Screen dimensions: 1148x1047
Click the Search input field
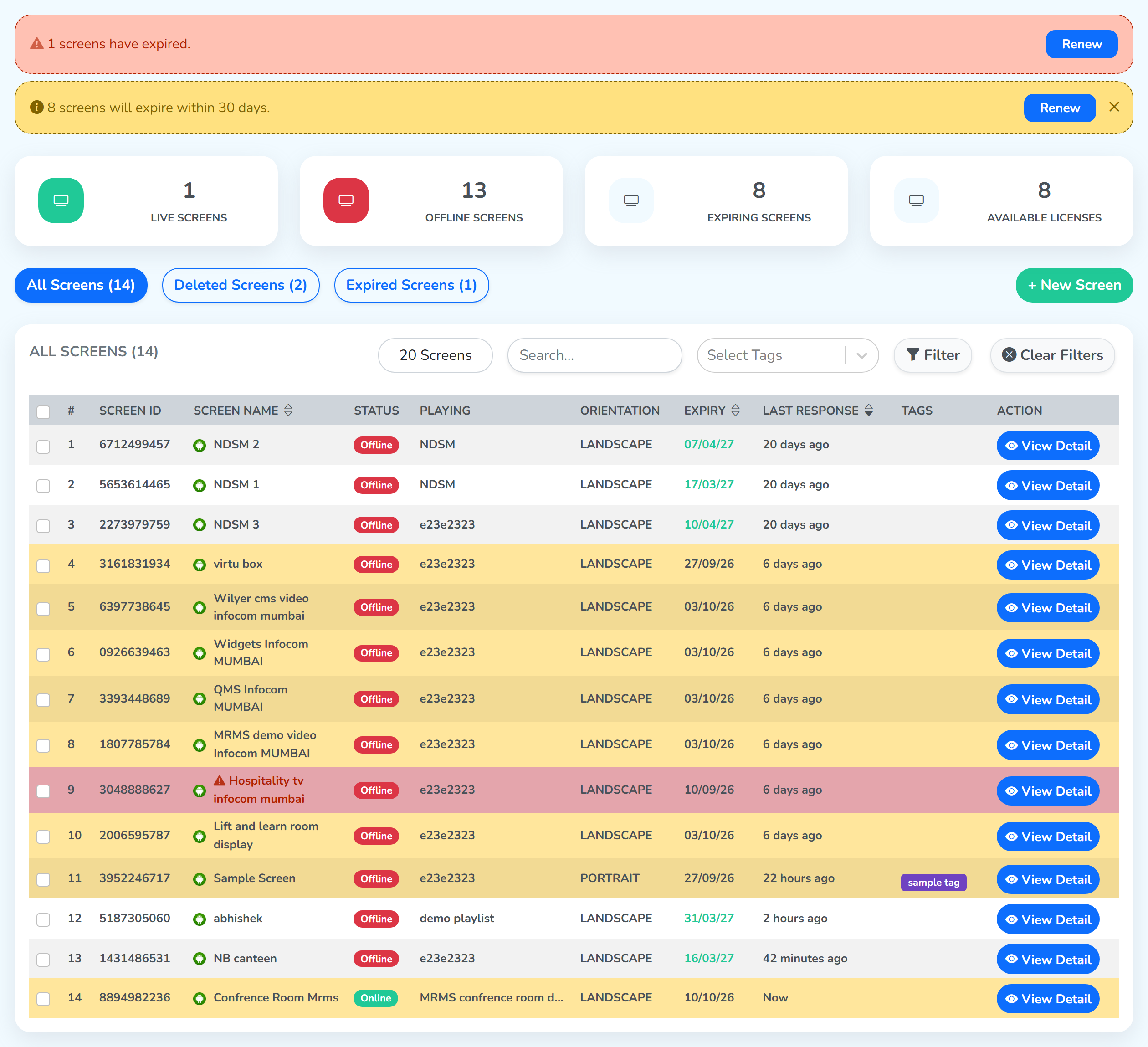[x=594, y=355]
